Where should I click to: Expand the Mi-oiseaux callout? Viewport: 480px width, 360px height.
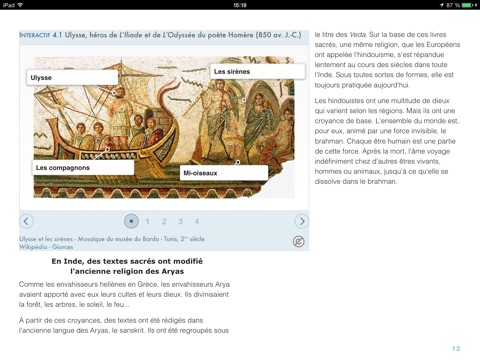point(224,173)
